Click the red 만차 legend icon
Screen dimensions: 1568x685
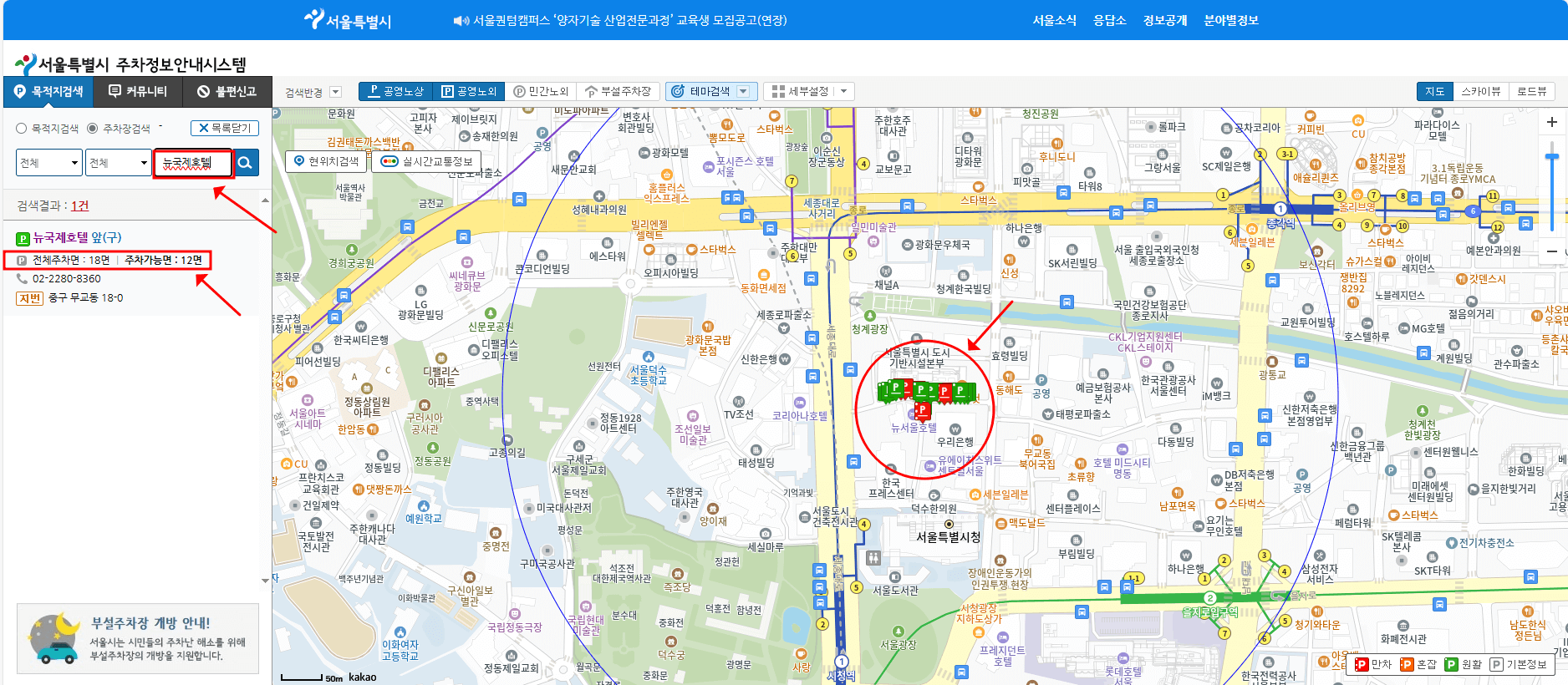tap(1362, 664)
